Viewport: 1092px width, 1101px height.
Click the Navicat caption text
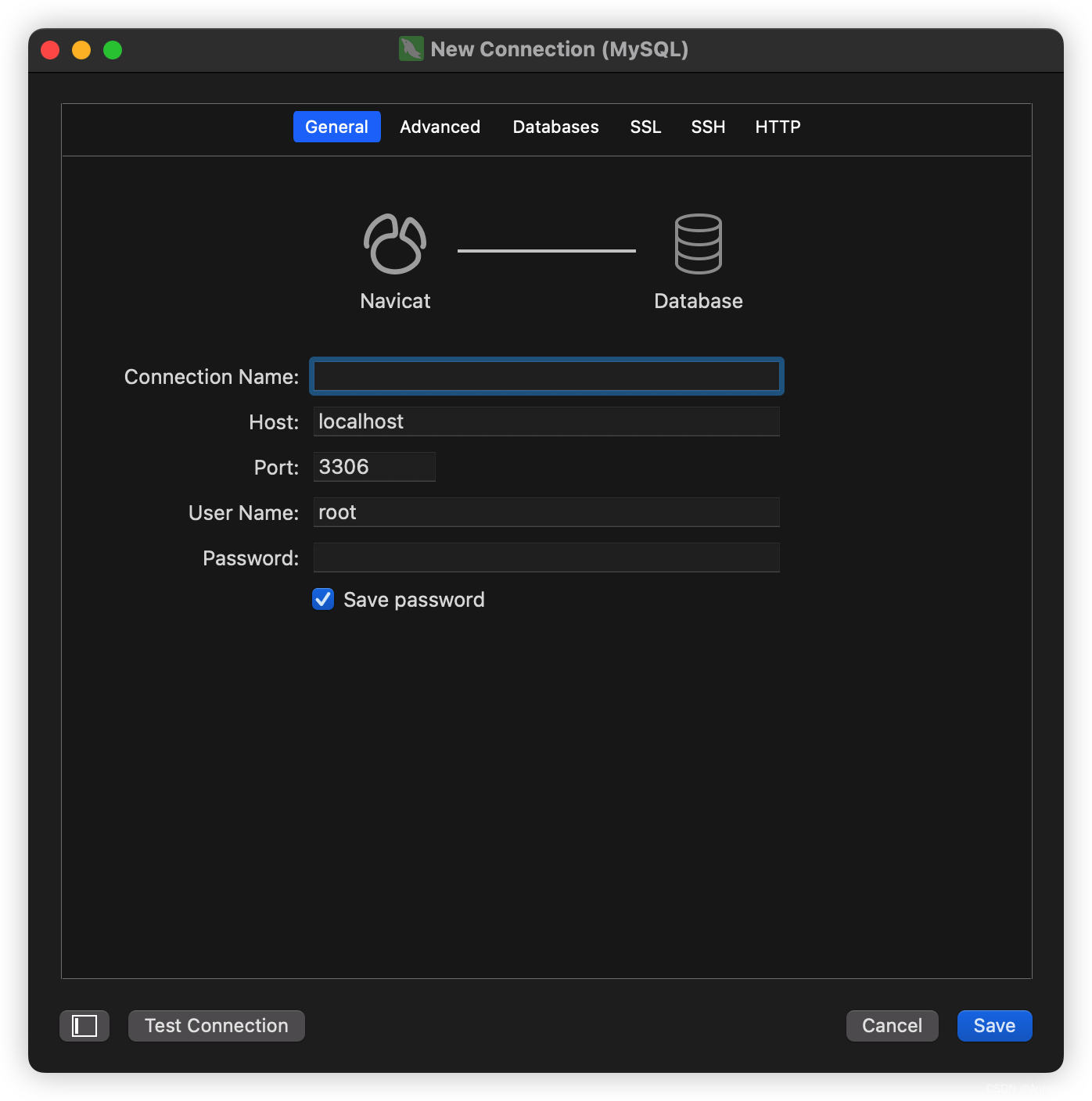pos(395,301)
